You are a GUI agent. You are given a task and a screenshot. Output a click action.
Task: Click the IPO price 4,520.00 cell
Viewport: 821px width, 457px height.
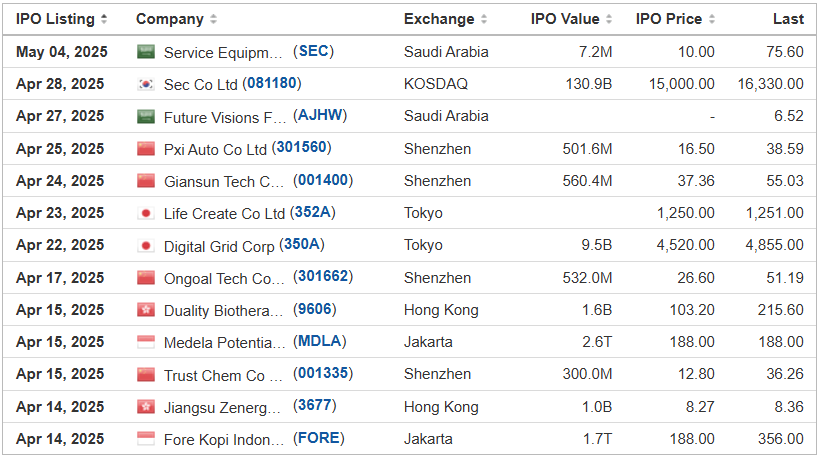pos(686,245)
